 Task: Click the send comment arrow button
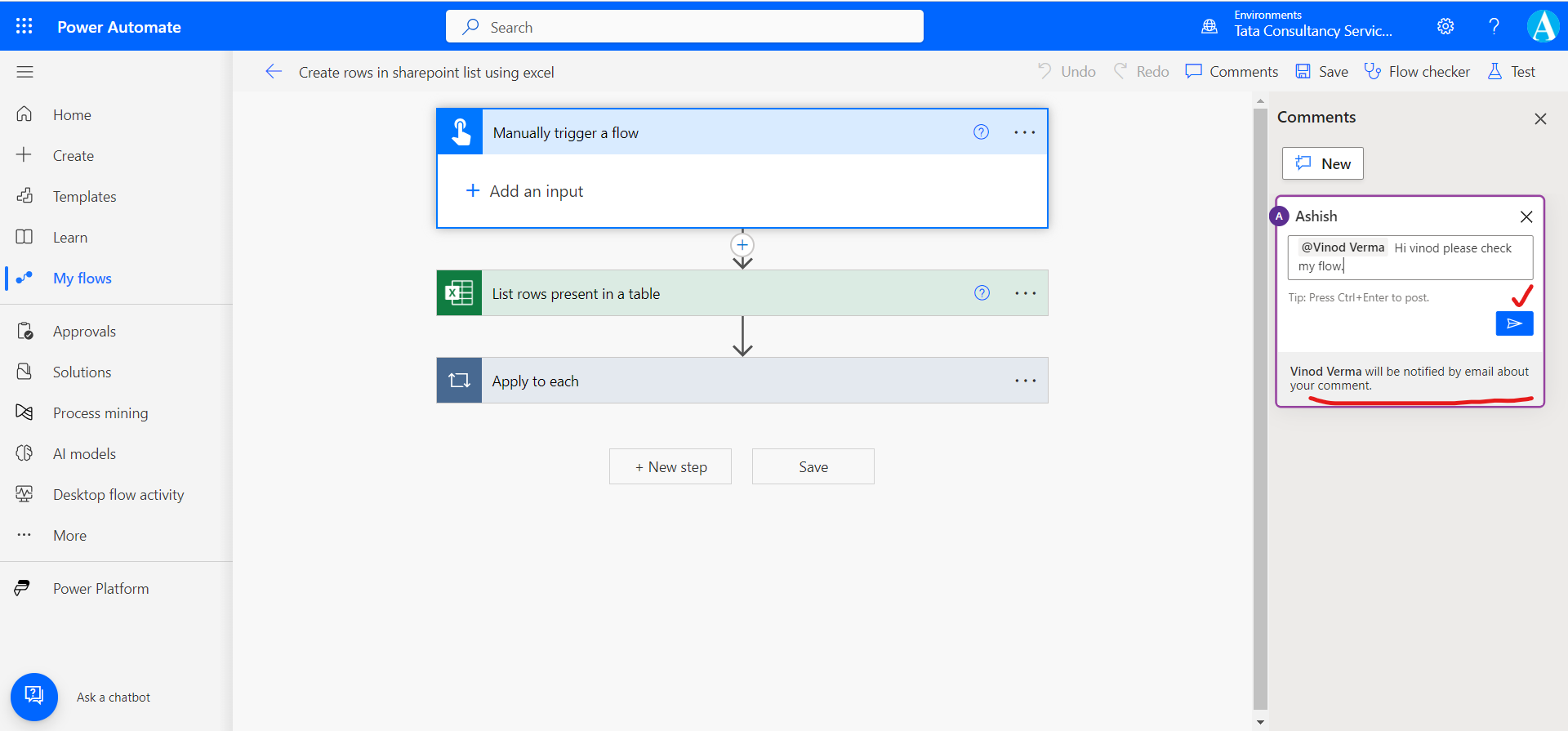coord(1513,323)
